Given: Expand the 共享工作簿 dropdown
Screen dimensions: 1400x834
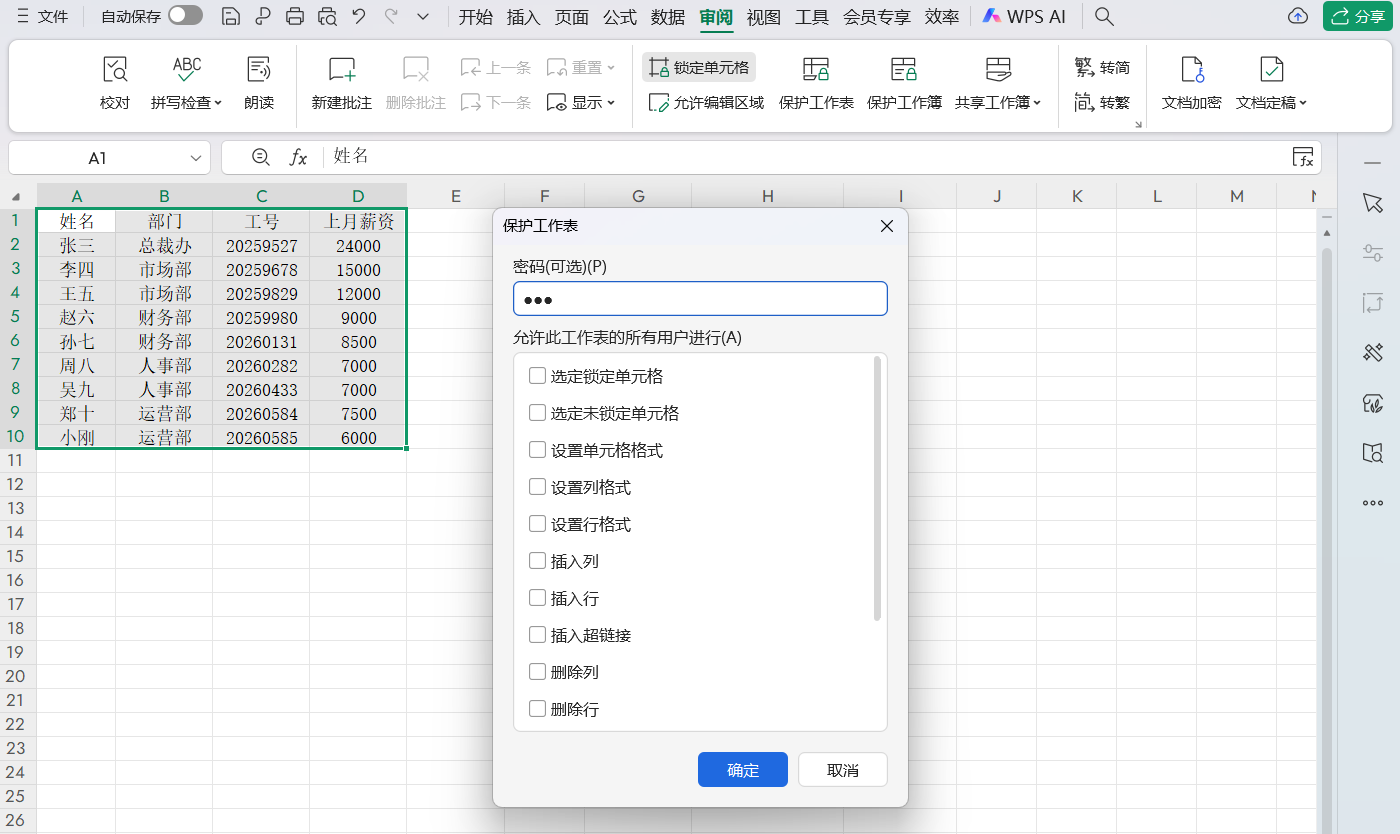Looking at the screenshot, I should (x=997, y=82).
